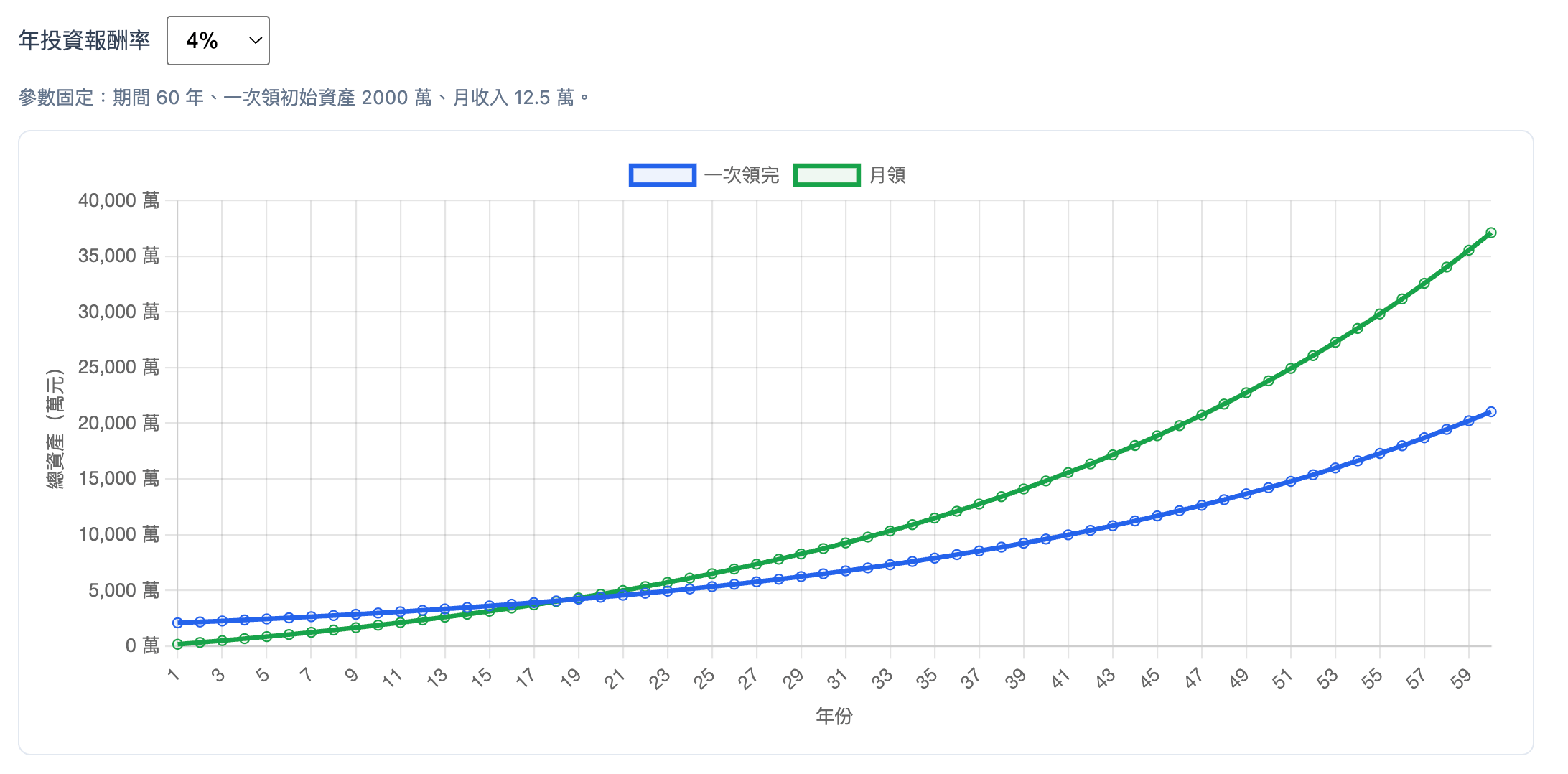Click the dropdown chevron arrow beside 4%
Image resolution: width=1568 pixels, height=774 pixels.
(255, 41)
